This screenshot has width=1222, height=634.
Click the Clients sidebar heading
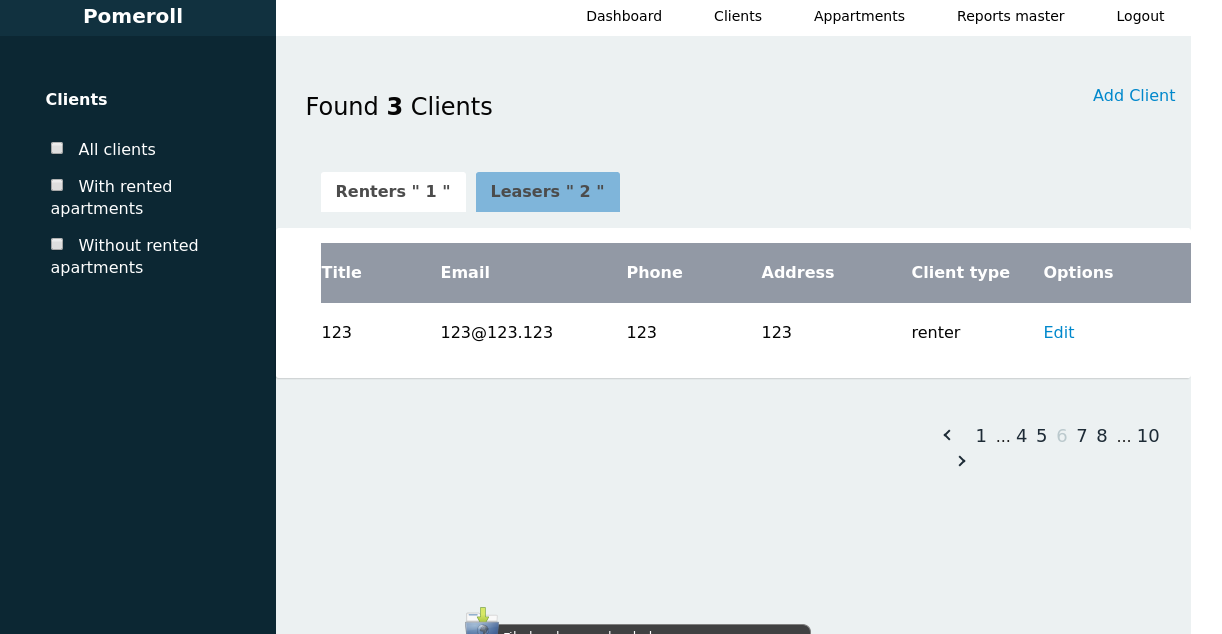pyautogui.click(x=76, y=100)
